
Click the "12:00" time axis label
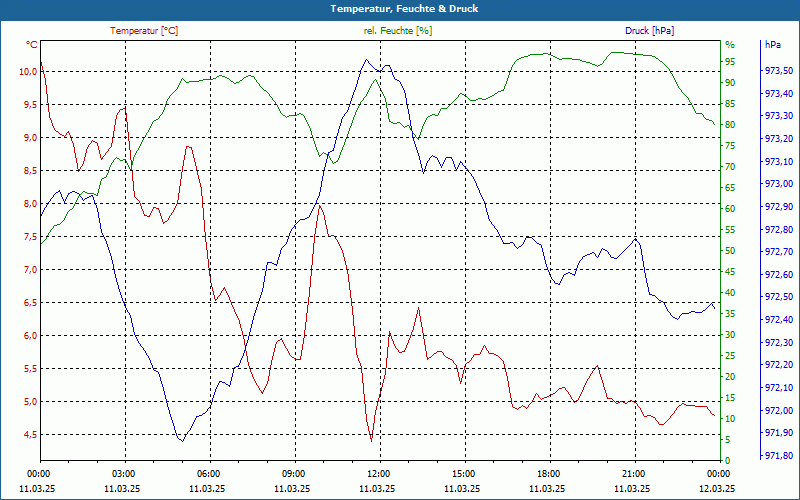378,474
